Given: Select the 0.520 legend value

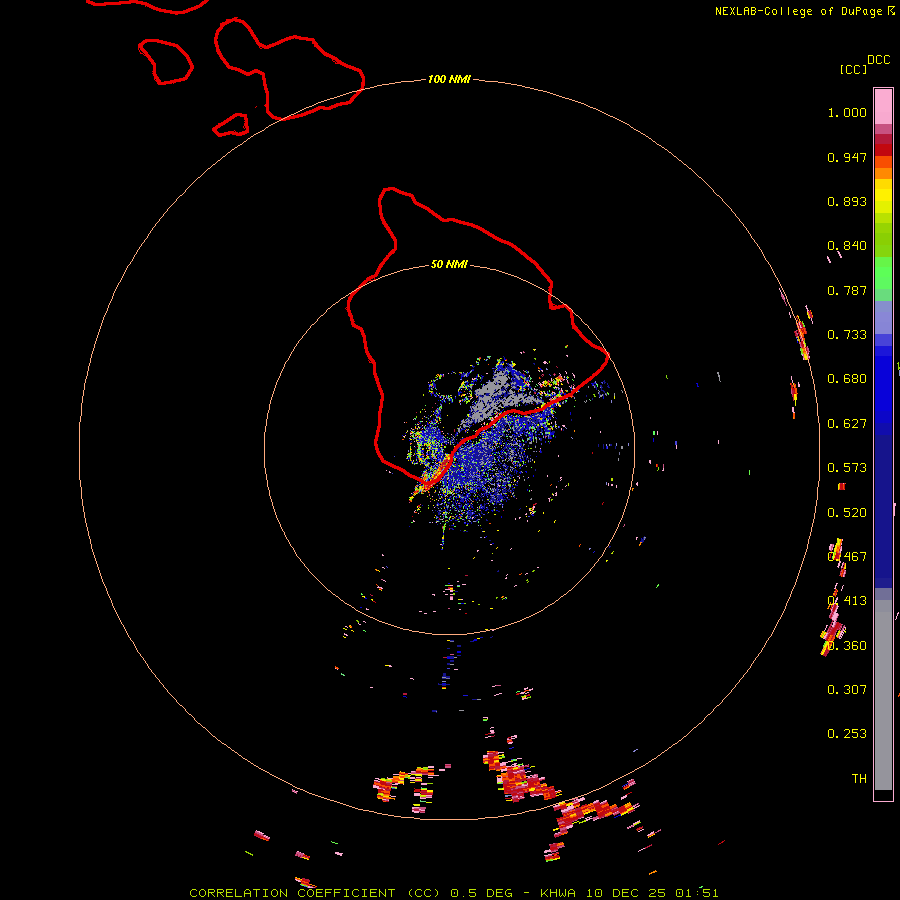Looking at the screenshot, I should 847,513.
